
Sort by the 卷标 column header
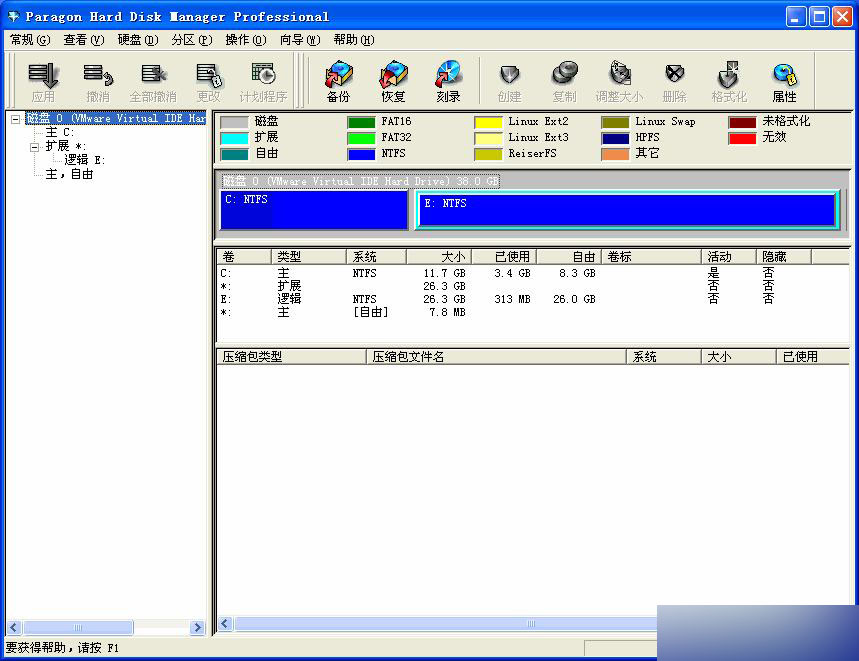click(652, 257)
